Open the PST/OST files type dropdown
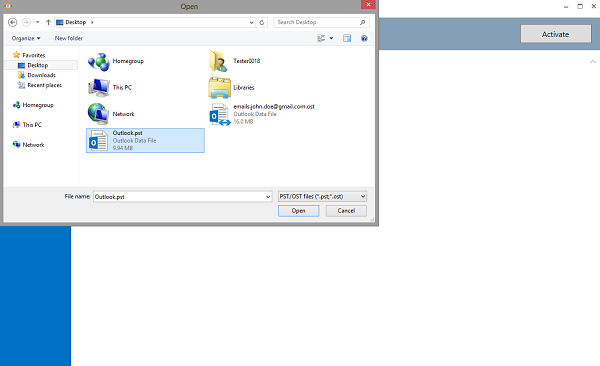The image size is (600, 366). pos(322,196)
